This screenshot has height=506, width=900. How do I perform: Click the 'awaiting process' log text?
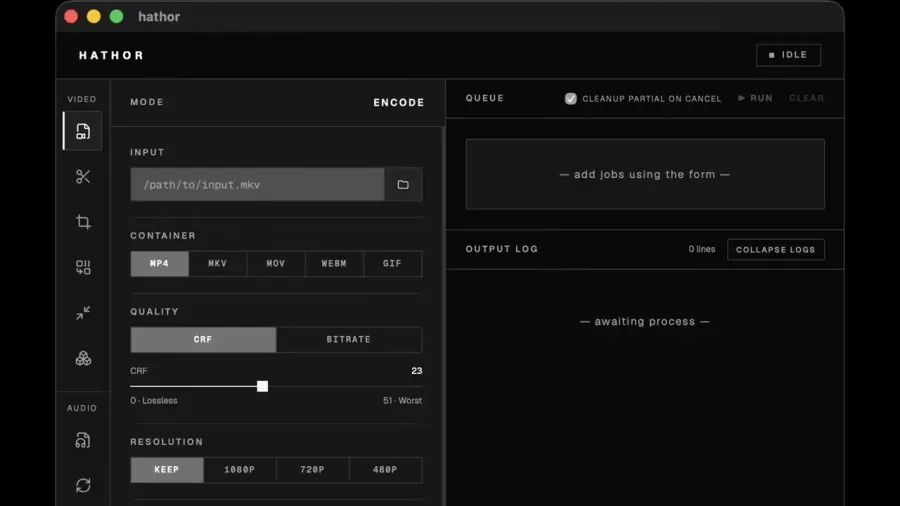(x=645, y=322)
